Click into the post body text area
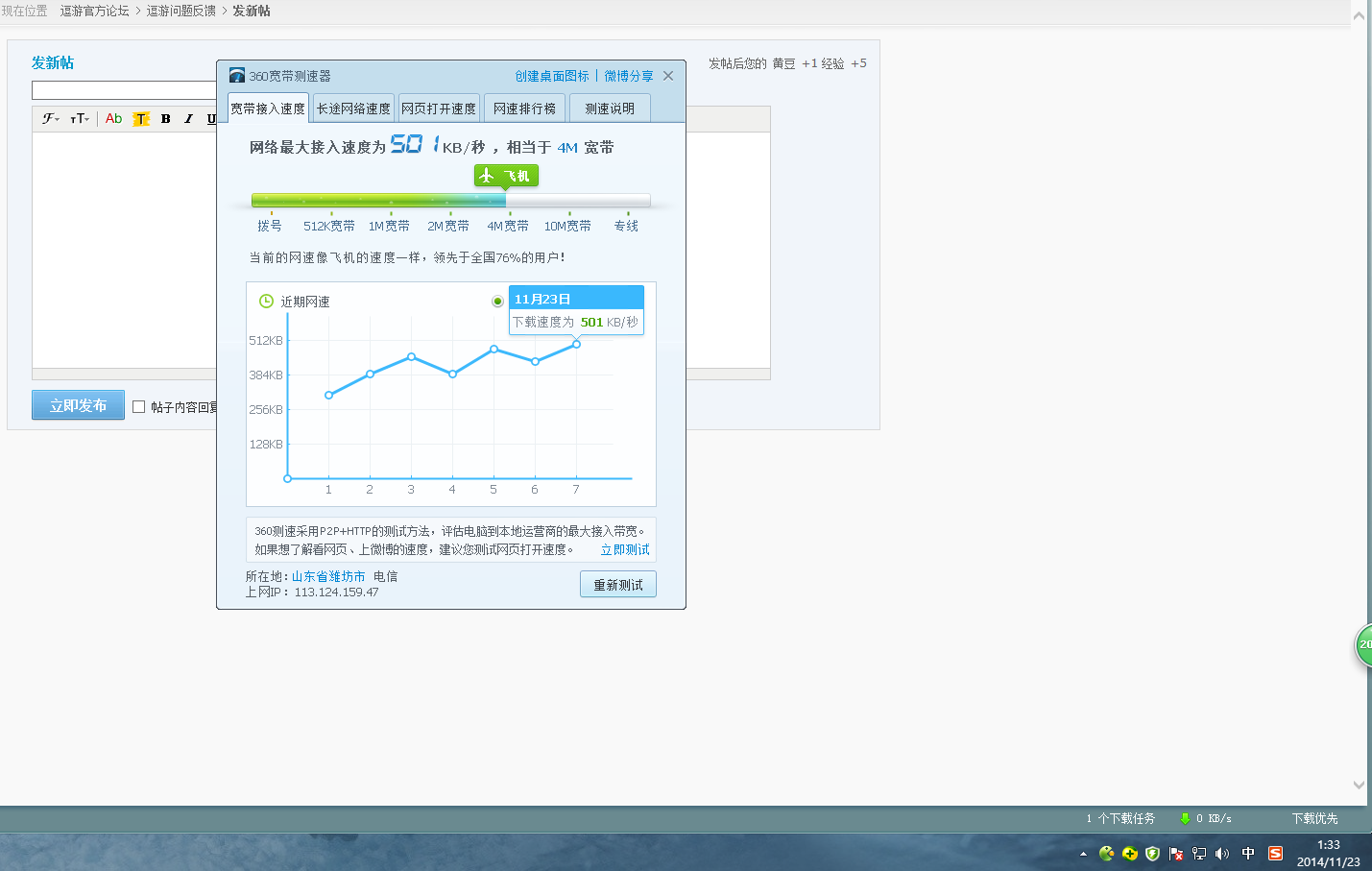This screenshot has height=871, width=1372. coord(125,250)
